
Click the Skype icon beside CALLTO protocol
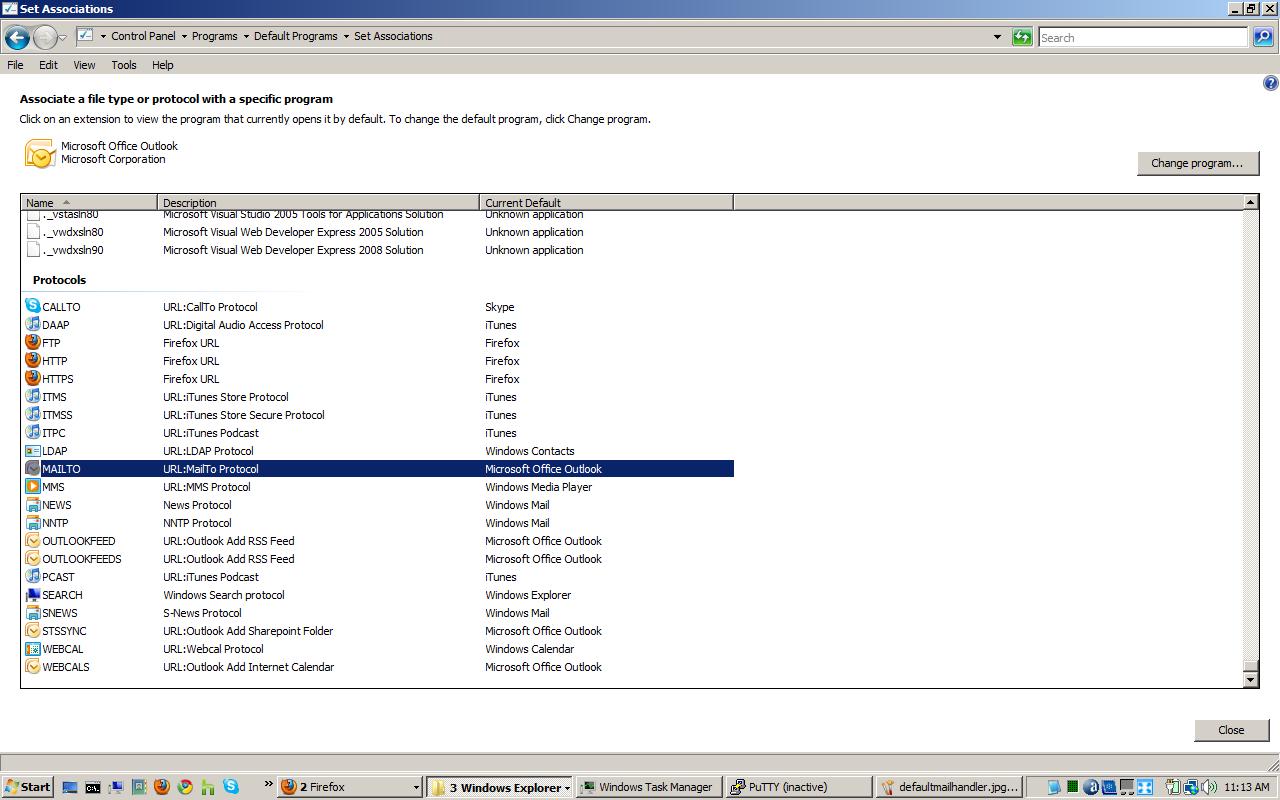tap(33, 306)
